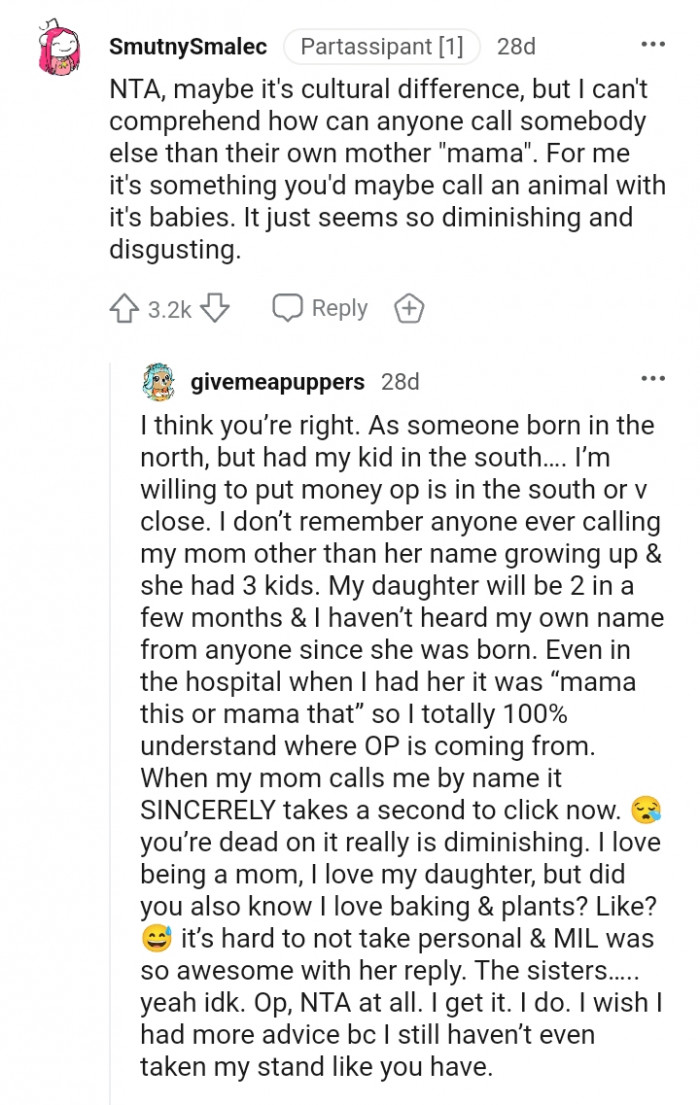Click the 28d timestamp on the top comment
Screen dimensions: 700x1105
pyautogui.click(x=516, y=45)
